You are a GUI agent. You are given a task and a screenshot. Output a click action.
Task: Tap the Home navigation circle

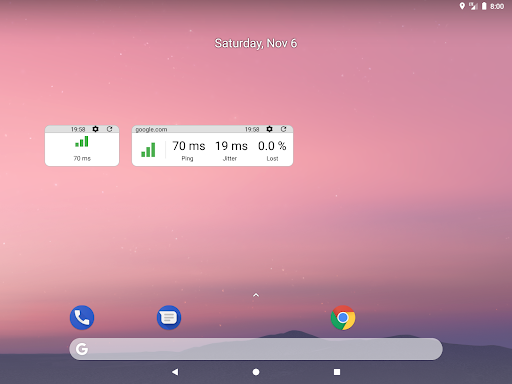tap(256, 372)
